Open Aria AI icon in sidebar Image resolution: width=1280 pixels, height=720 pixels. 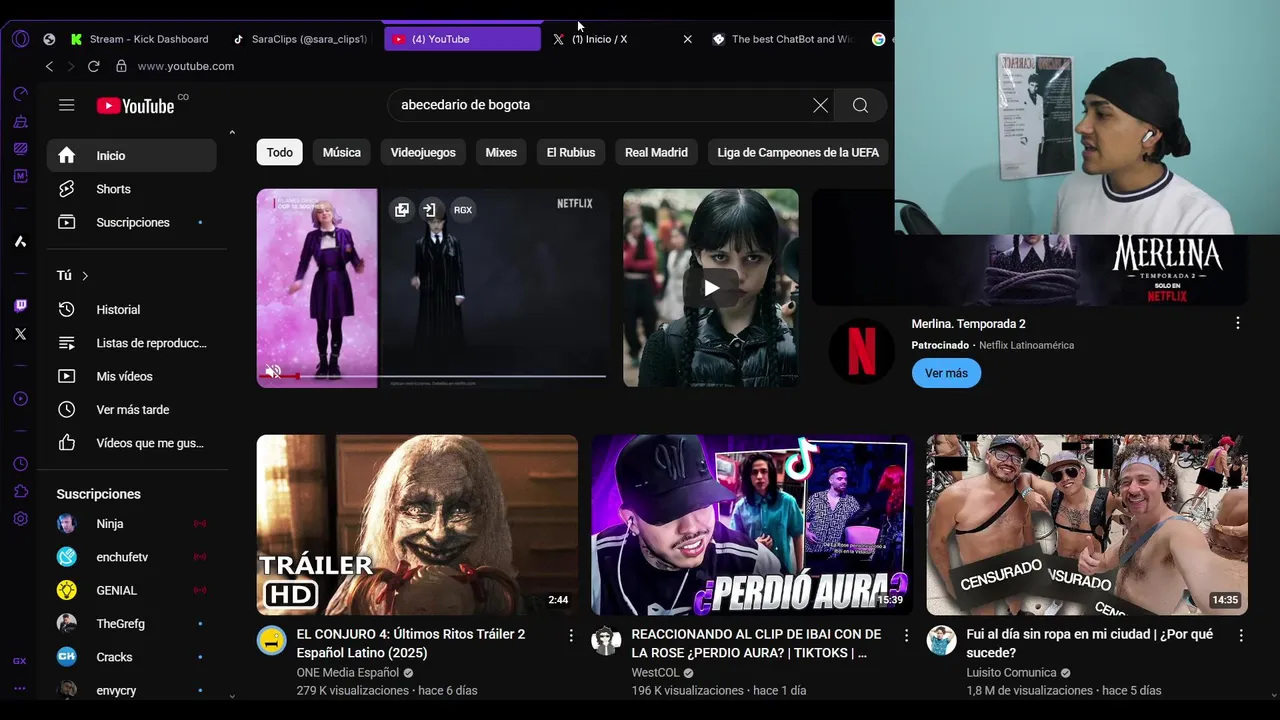pyautogui.click(x=20, y=241)
